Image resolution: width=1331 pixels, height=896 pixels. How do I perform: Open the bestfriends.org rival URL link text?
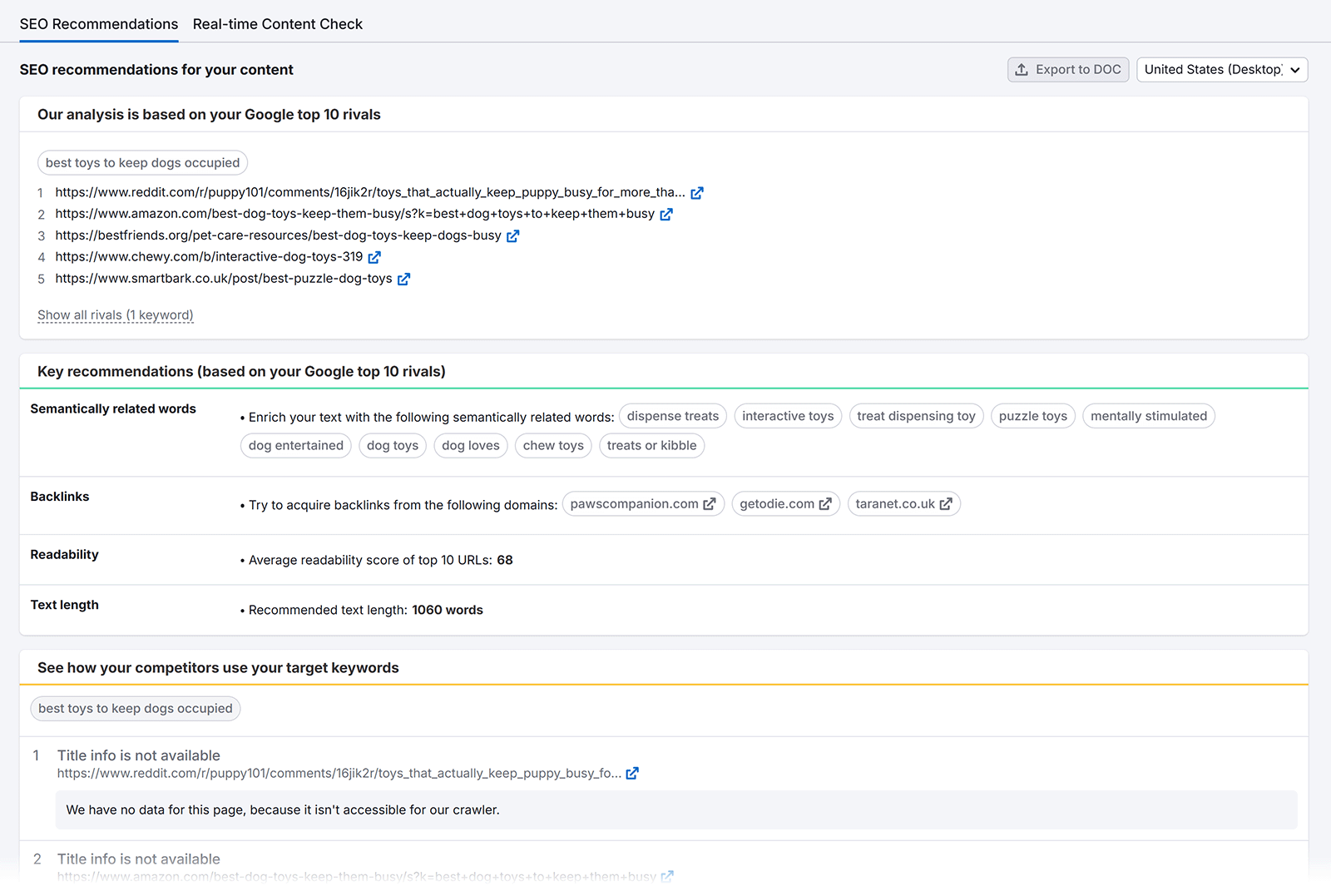(278, 235)
